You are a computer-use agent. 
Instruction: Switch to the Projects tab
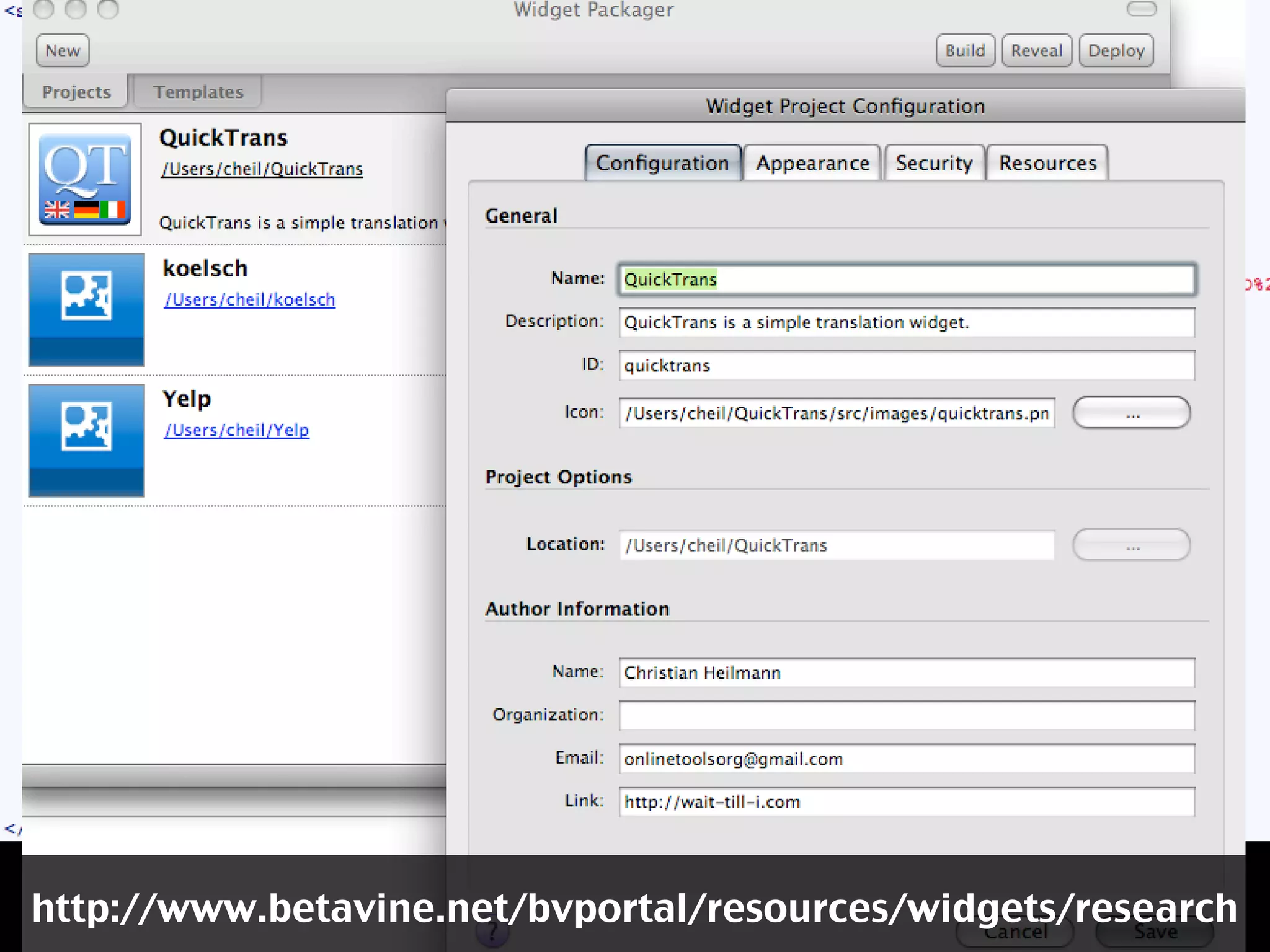click(x=76, y=92)
